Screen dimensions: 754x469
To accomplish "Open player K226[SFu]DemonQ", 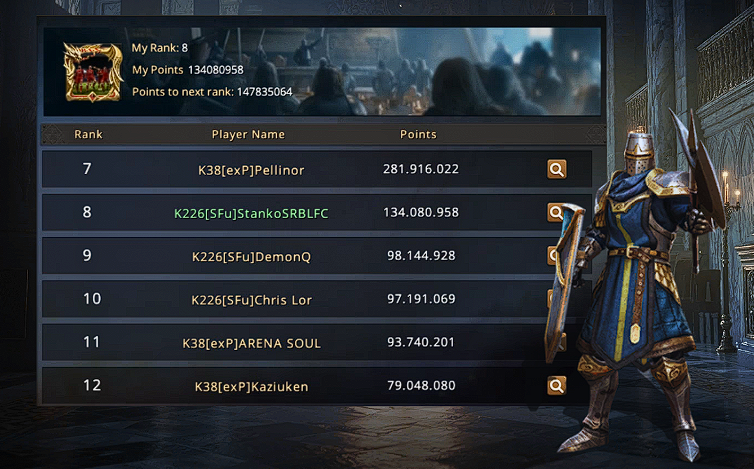I will tap(251, 257).
